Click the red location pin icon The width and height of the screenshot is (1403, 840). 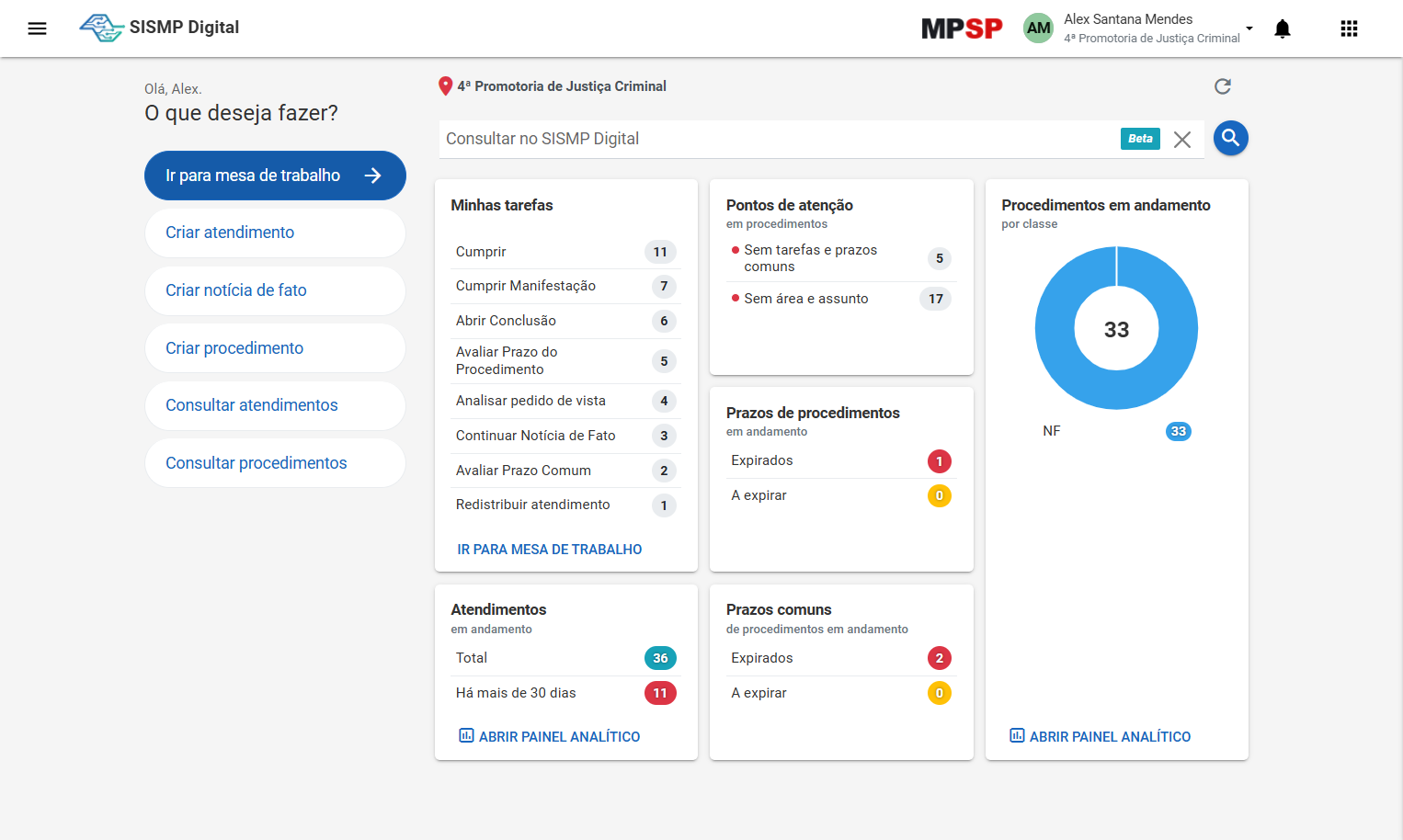[446, 86]
